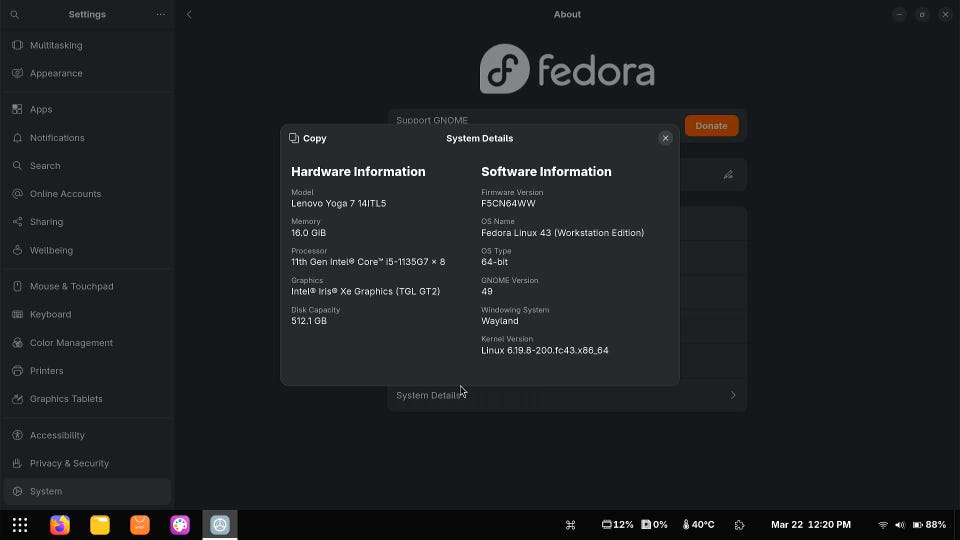This screenshot has height=540, width=960.
Task: Click the Search magnifier icon in sidebar list
Action: point(17,166)
